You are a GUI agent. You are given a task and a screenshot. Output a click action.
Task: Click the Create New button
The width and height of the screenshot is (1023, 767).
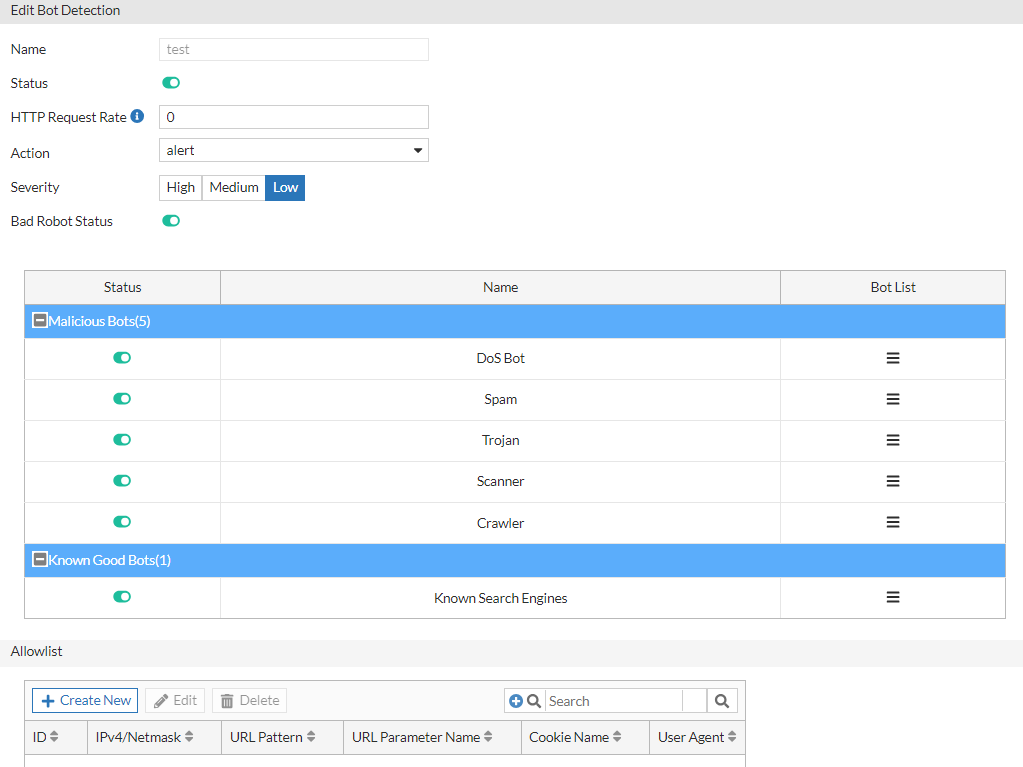coord(84,700)
